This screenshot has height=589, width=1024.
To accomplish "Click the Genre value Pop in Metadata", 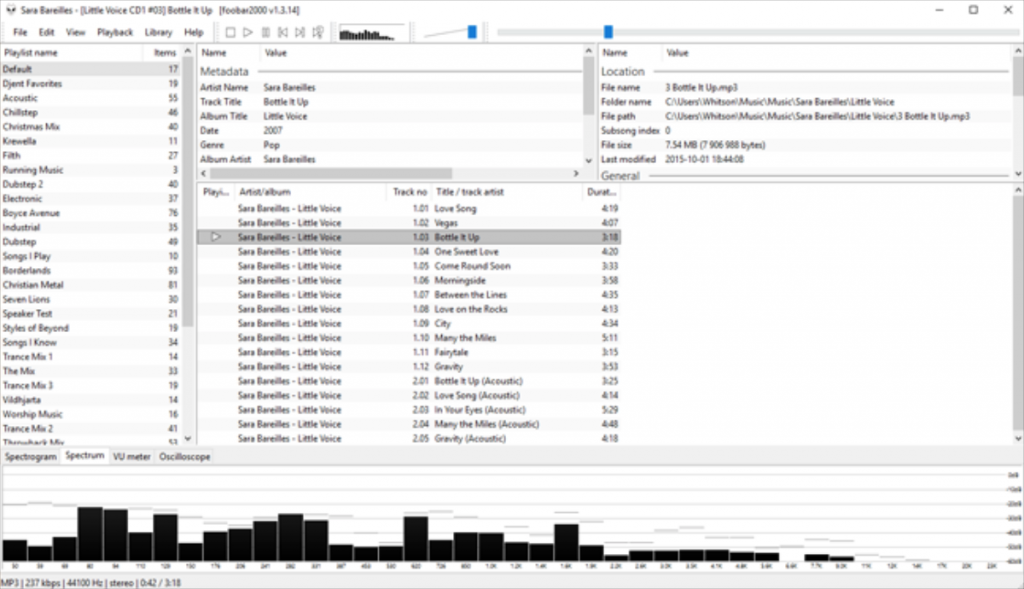I will pyautogui.click(x=271, y=145).
